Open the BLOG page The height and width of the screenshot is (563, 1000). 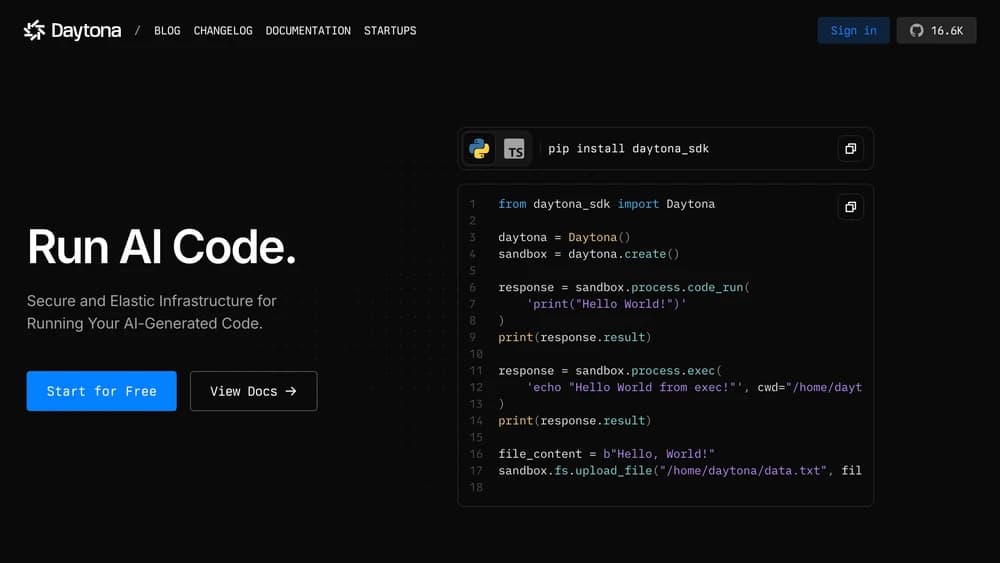(x=167, y=31)
